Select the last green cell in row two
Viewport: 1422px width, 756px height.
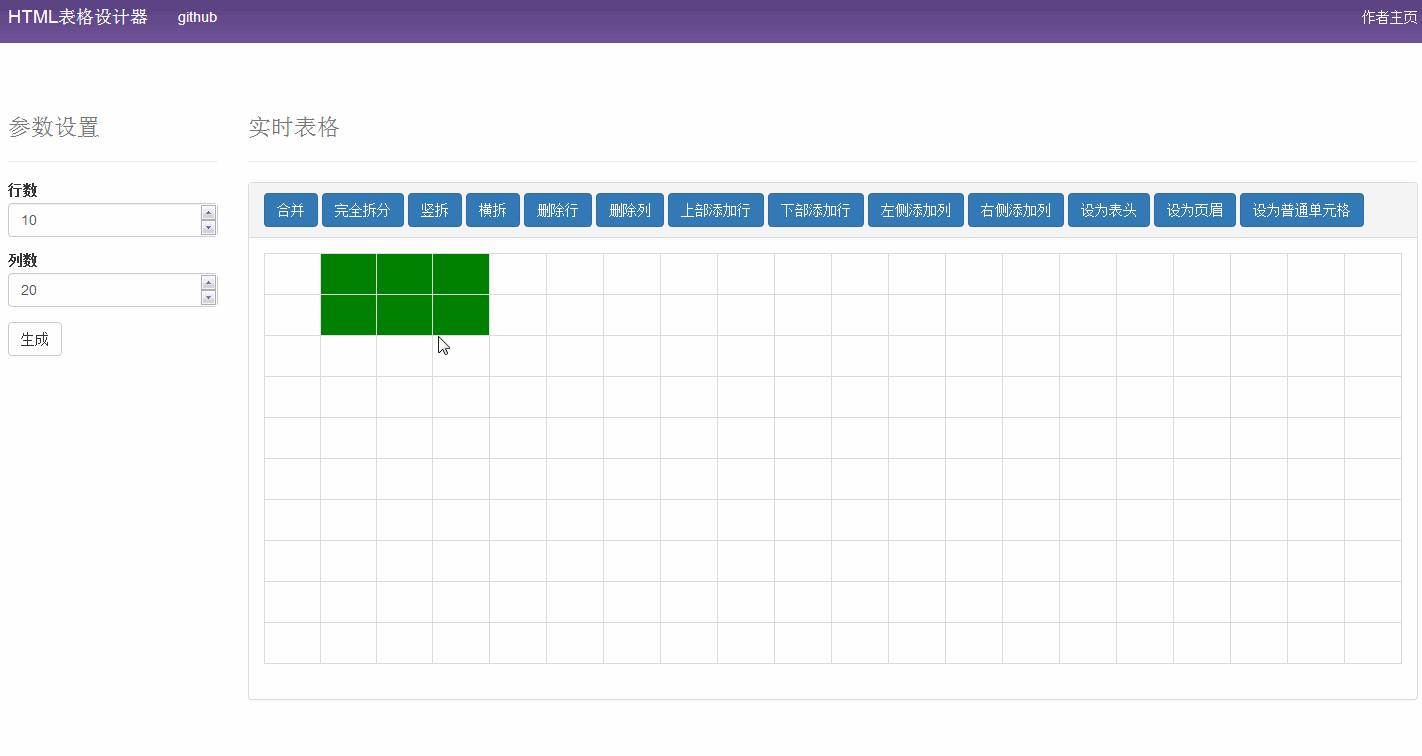tap(461, 315)
